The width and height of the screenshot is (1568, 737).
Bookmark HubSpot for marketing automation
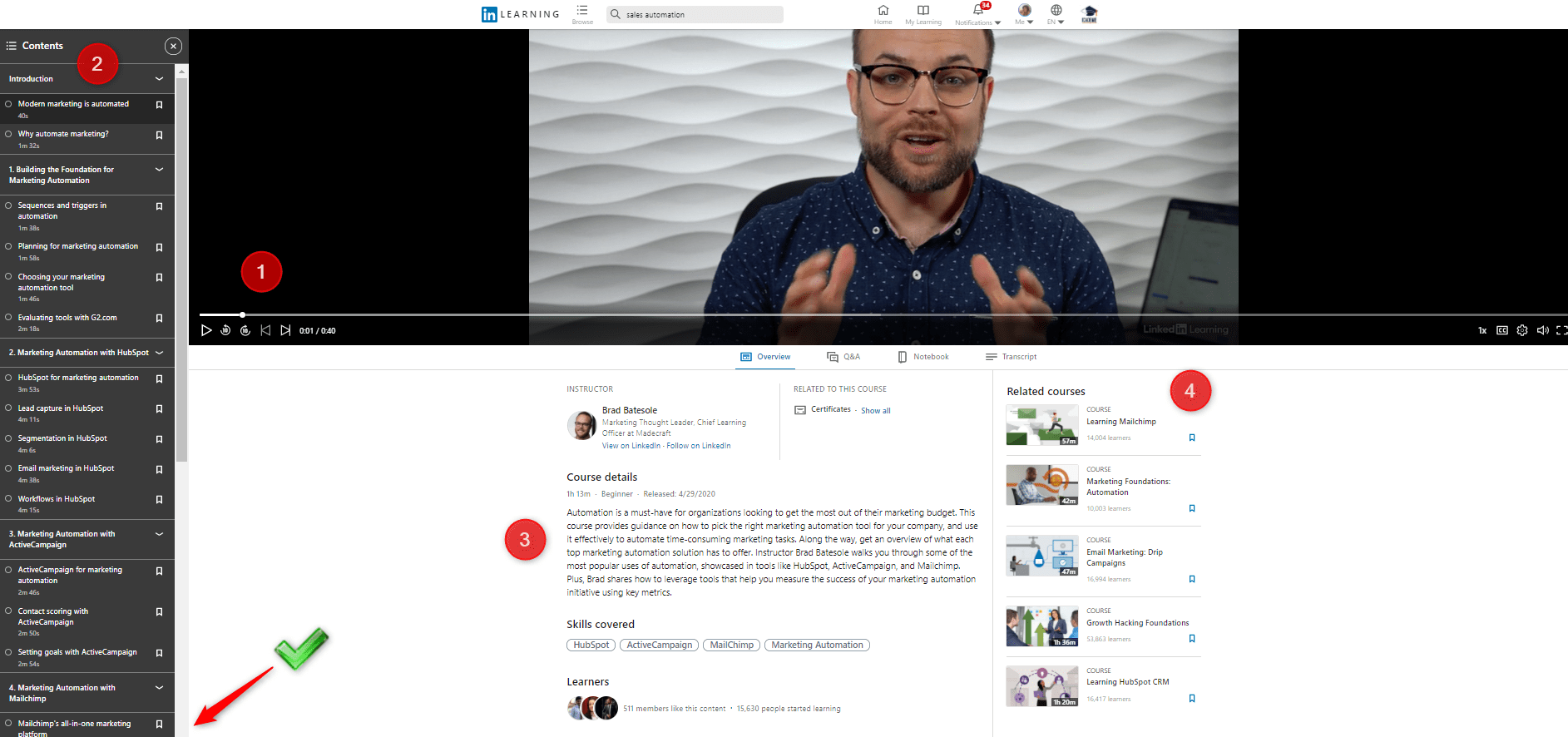(x=159, y=378)
